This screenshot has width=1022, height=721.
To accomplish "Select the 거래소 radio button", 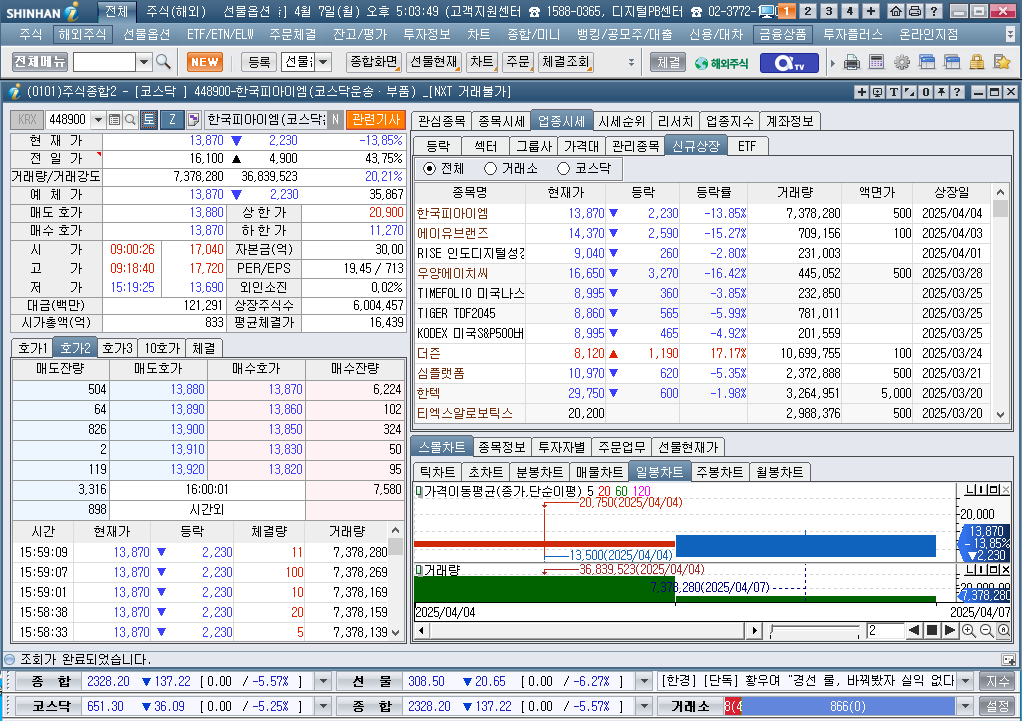I will 491,169.
